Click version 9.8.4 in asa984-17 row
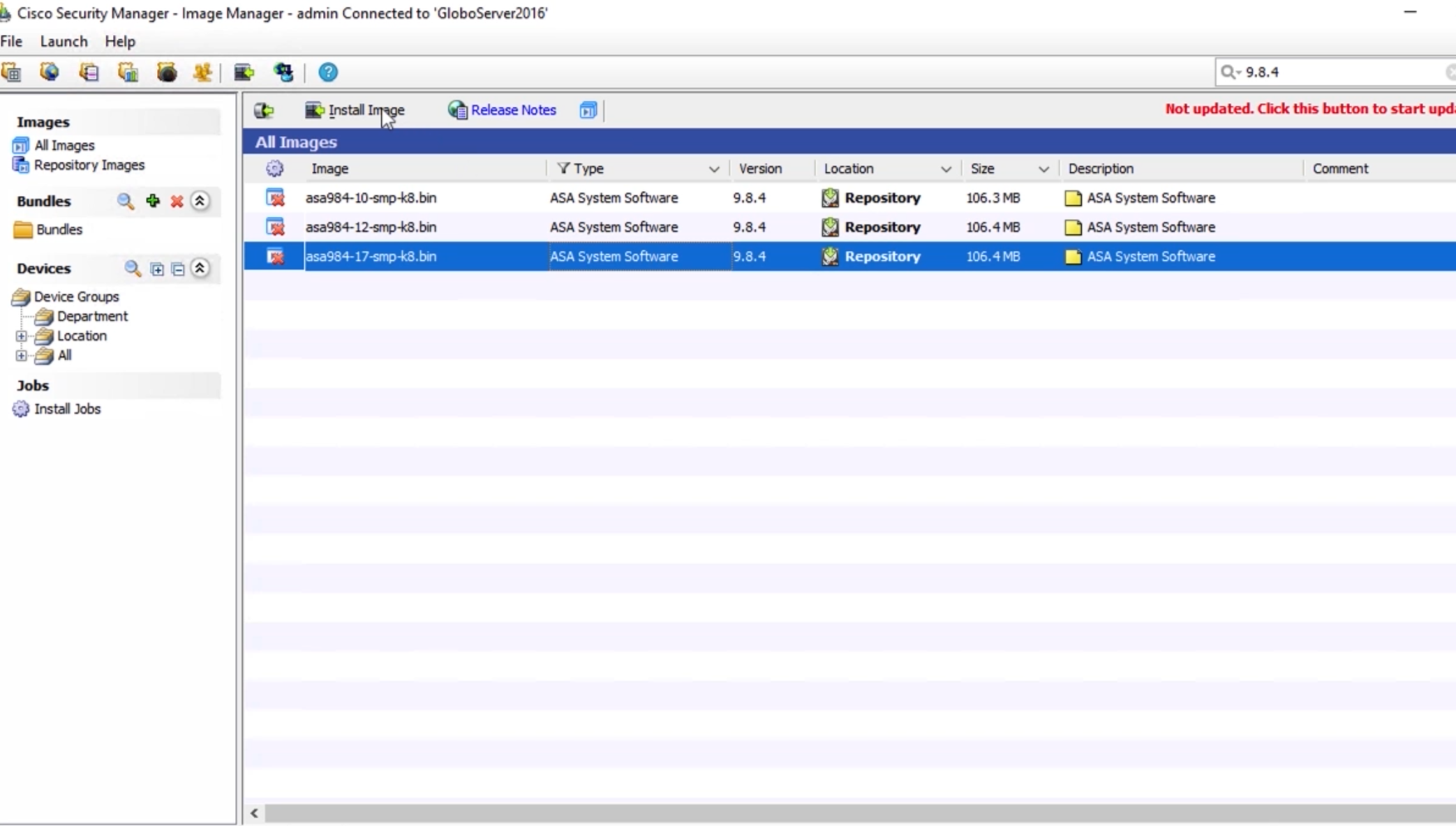This screenshot has width=1456, height=826. point(749,257)
